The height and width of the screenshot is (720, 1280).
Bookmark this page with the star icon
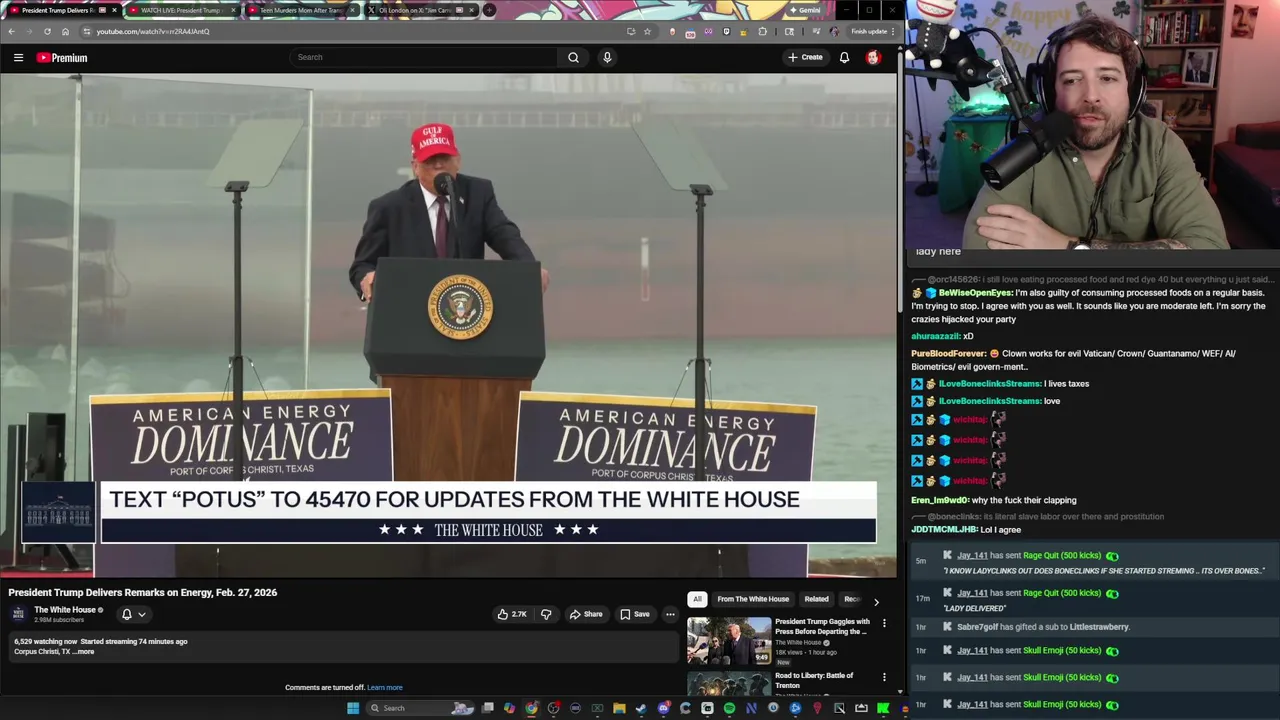(x=647, y=31)
